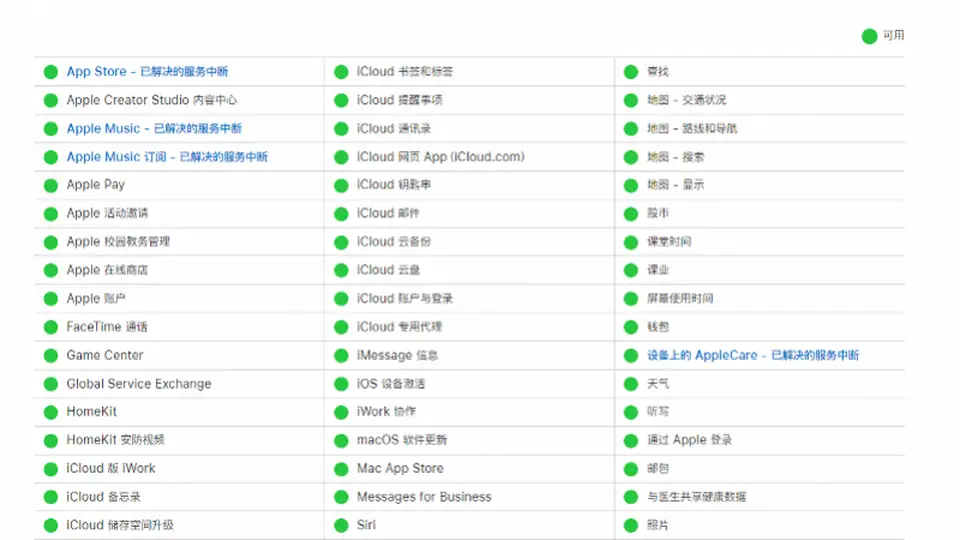Image resolution: width=960 pixels, height=540 pixels.
Task: Click the 通过 Apple 登录 entry
Action: (x=689, y=440)
